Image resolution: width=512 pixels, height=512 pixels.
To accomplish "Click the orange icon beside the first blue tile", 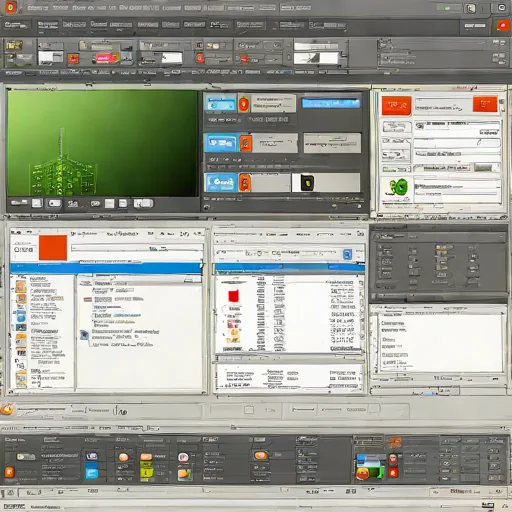I will tap(244, 104).
